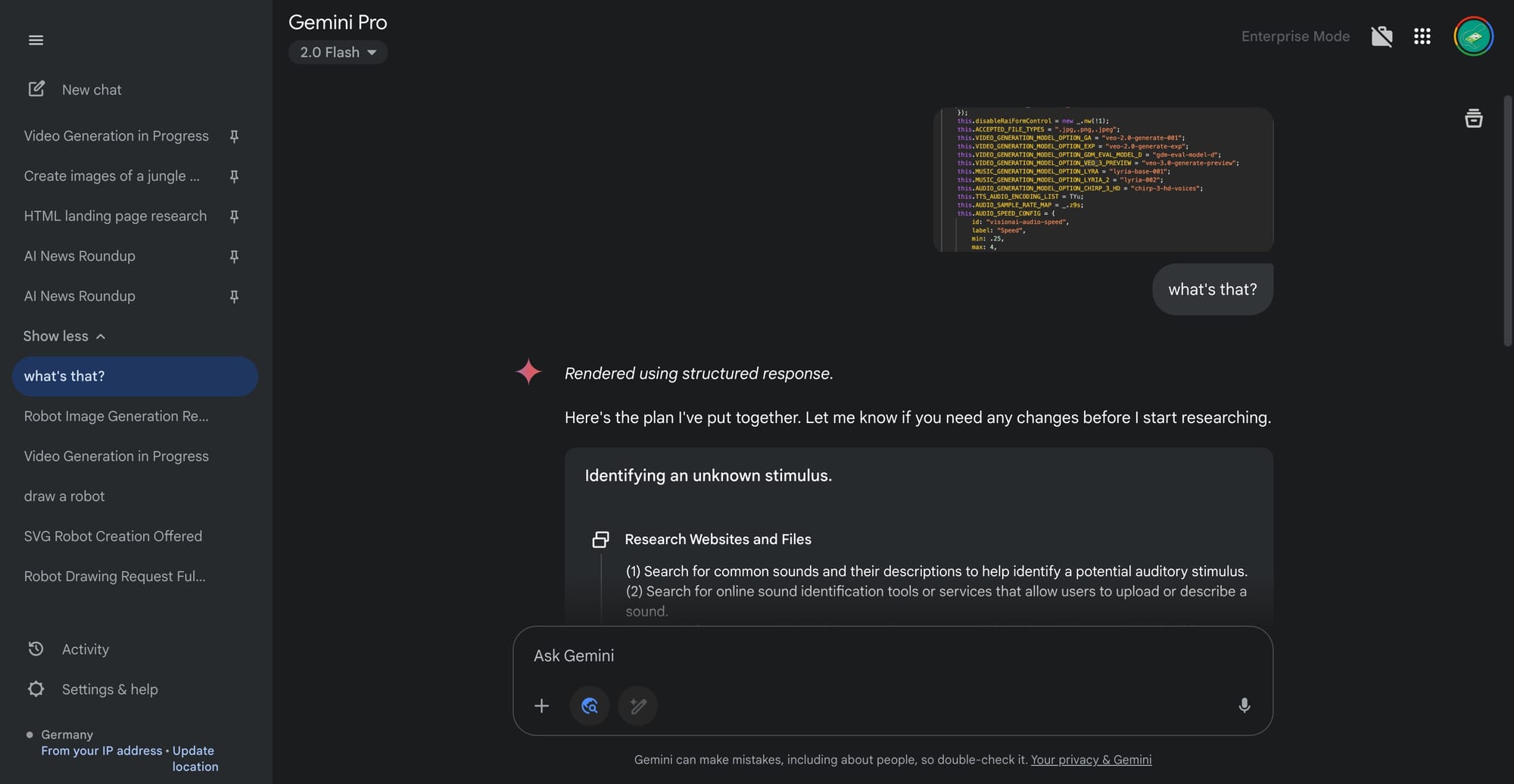Unpin the HTML landing page research chat
This screenshot has height=784, width=1514.
tap(234, 216)
